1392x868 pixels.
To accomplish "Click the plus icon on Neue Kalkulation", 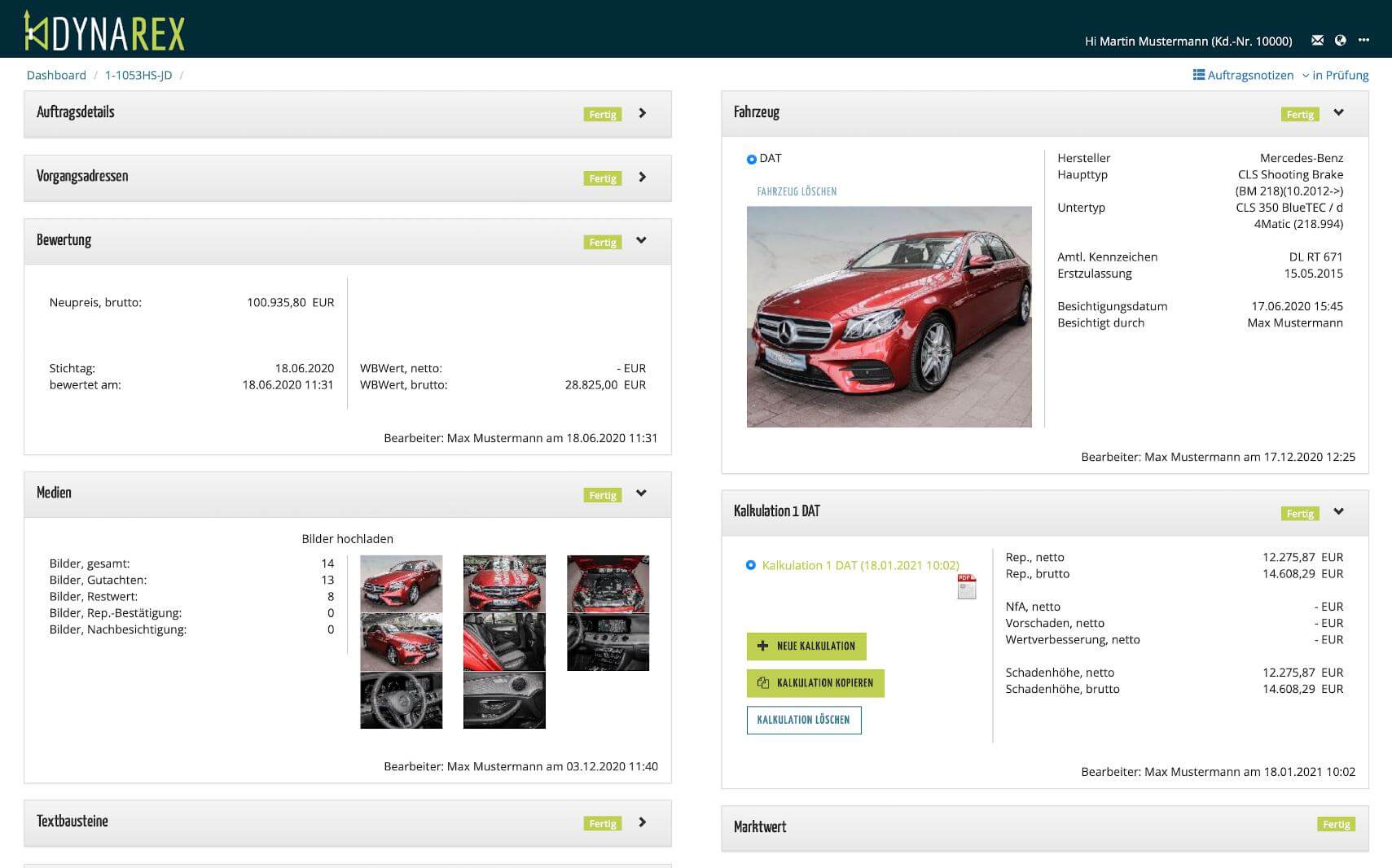I will 763,646.
